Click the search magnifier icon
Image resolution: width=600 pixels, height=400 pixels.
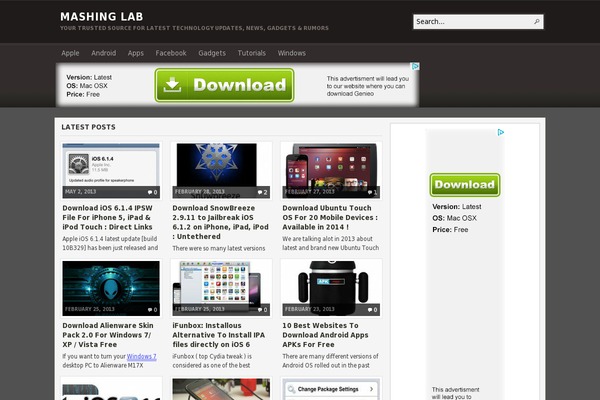pos(536,22)
